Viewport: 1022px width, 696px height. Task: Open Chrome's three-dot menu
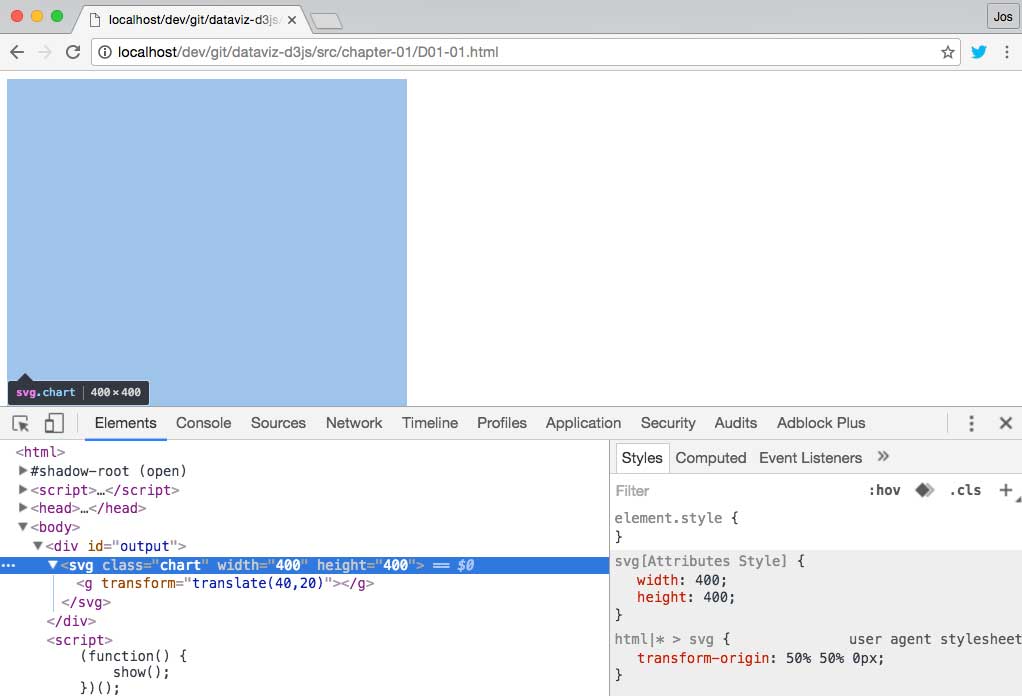pyautogui.click(x=1007, y=52)
